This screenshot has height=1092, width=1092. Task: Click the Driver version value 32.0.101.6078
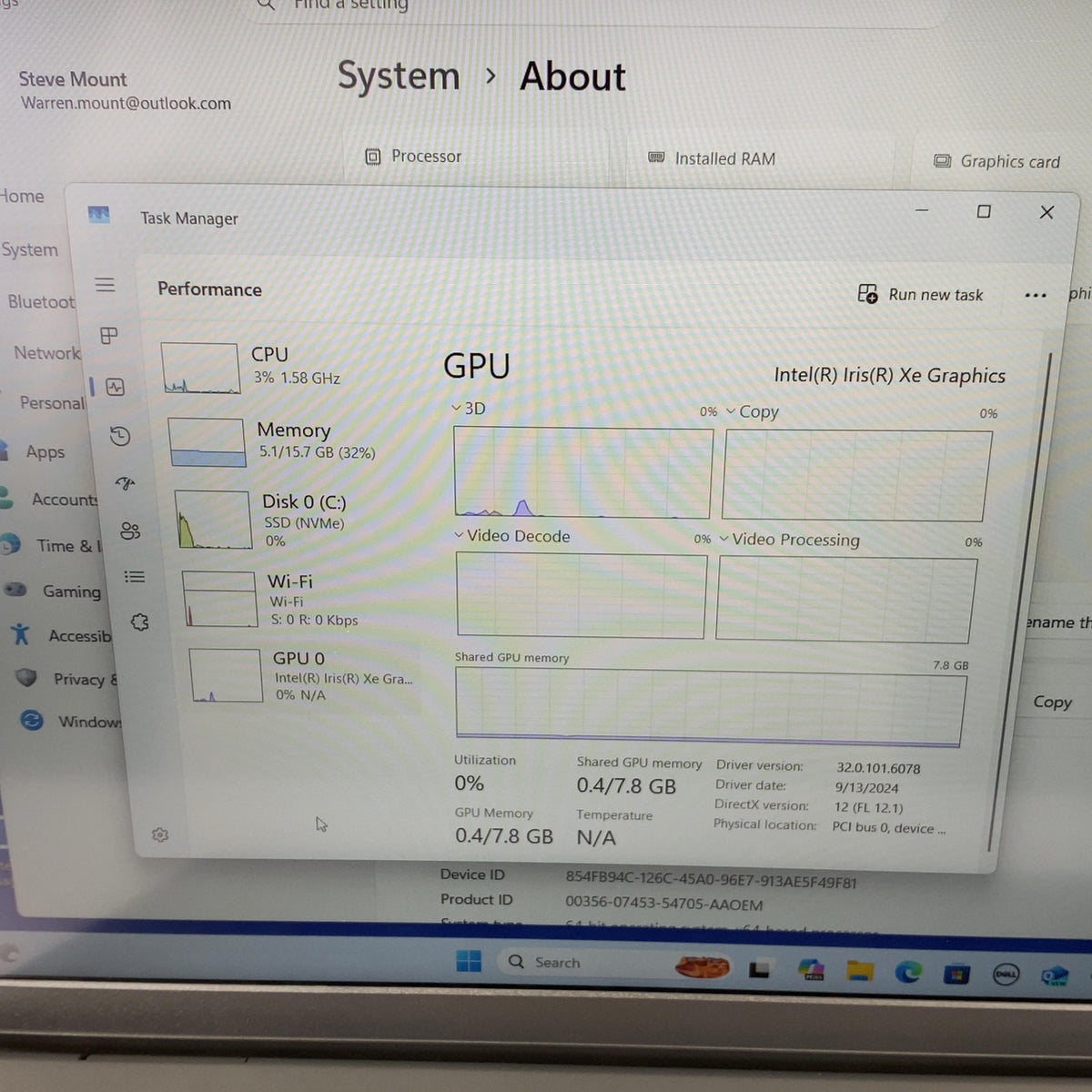tap(878, 768)
